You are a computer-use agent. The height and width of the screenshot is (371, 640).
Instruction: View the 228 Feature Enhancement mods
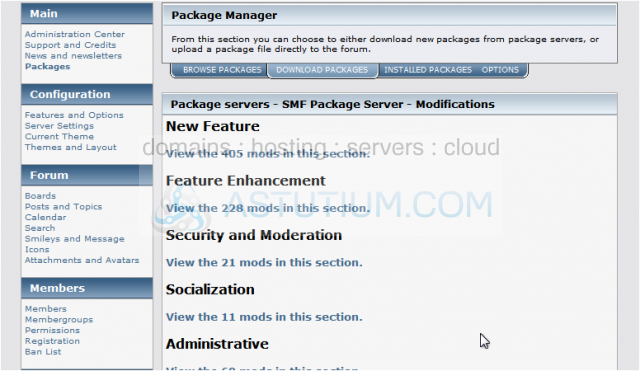coord(268,208)
